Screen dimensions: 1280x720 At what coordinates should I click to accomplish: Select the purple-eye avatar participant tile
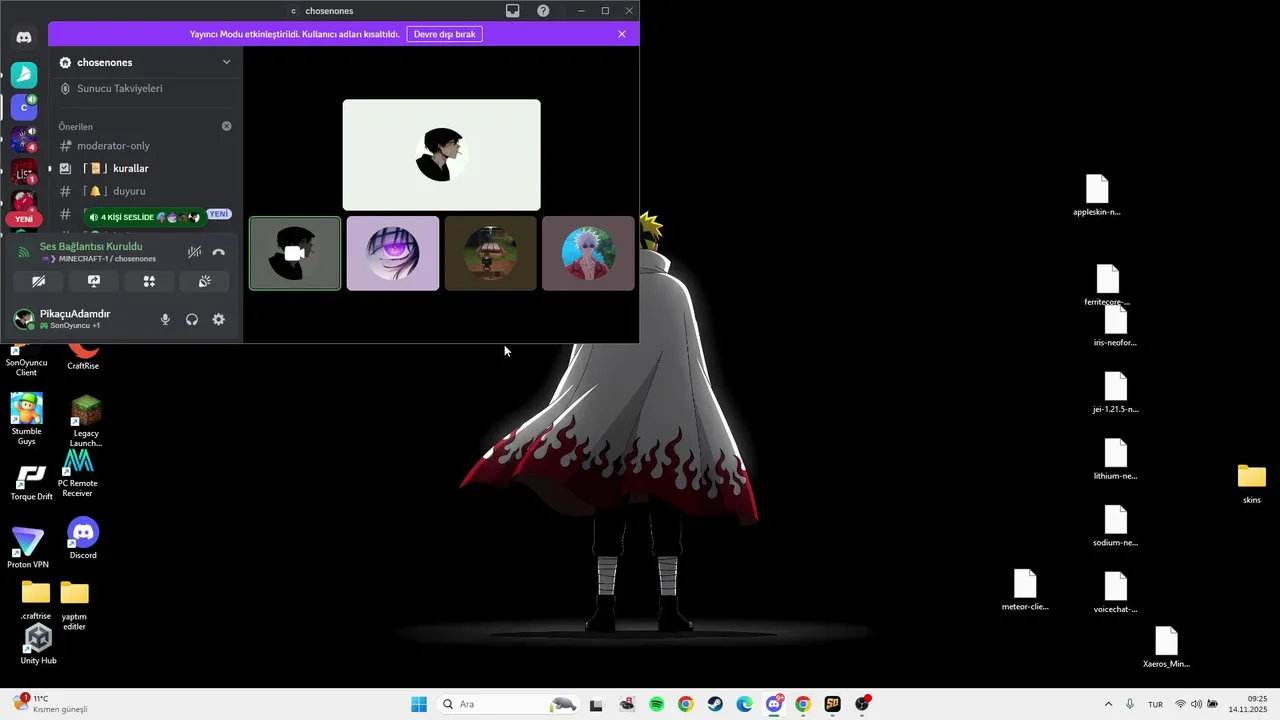click(x=393, y=254)
